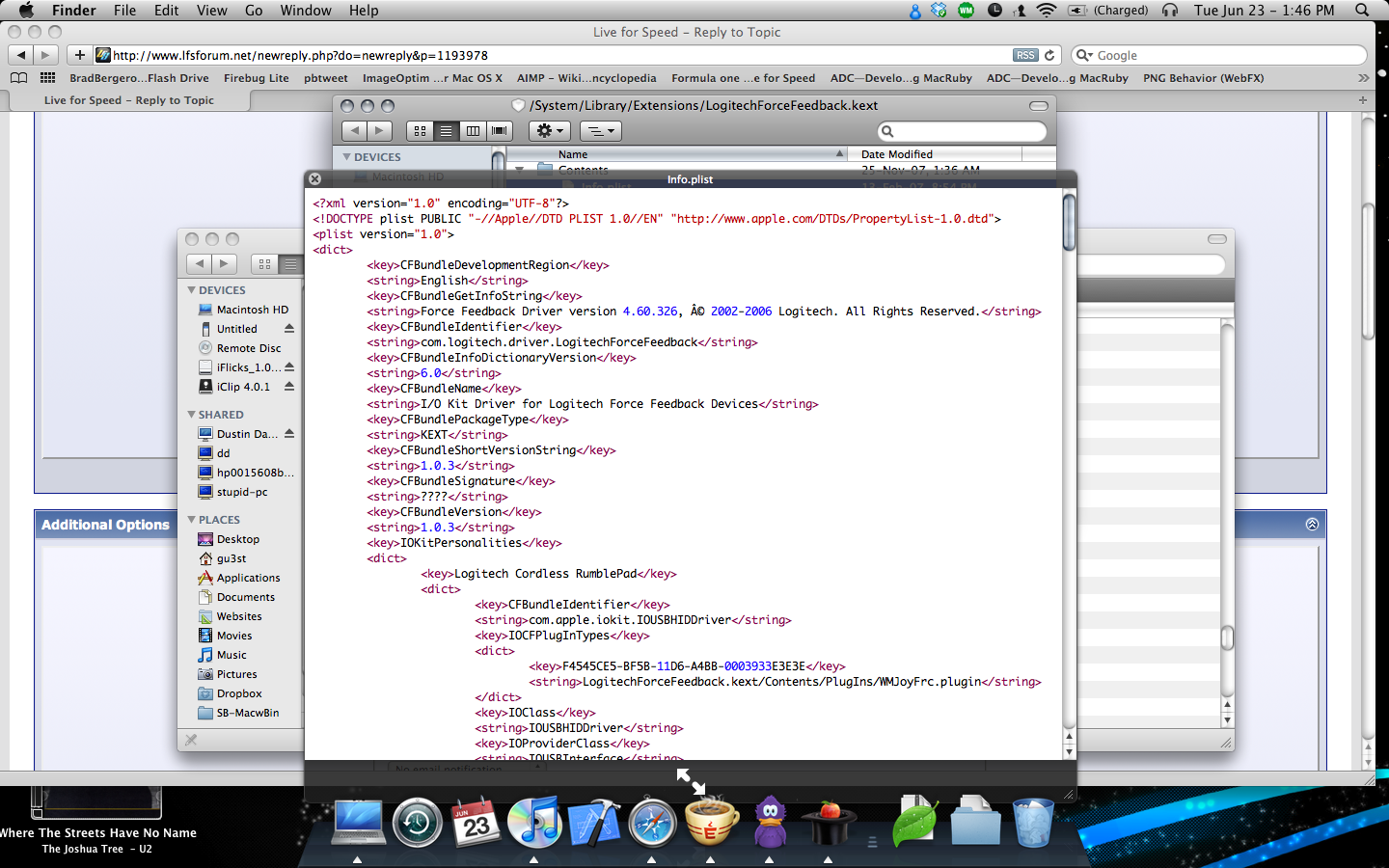This screenshot has width=1389, height=868.
Task: Open the Action gear menu in kext Finder window
Action: tap(550, 130)
